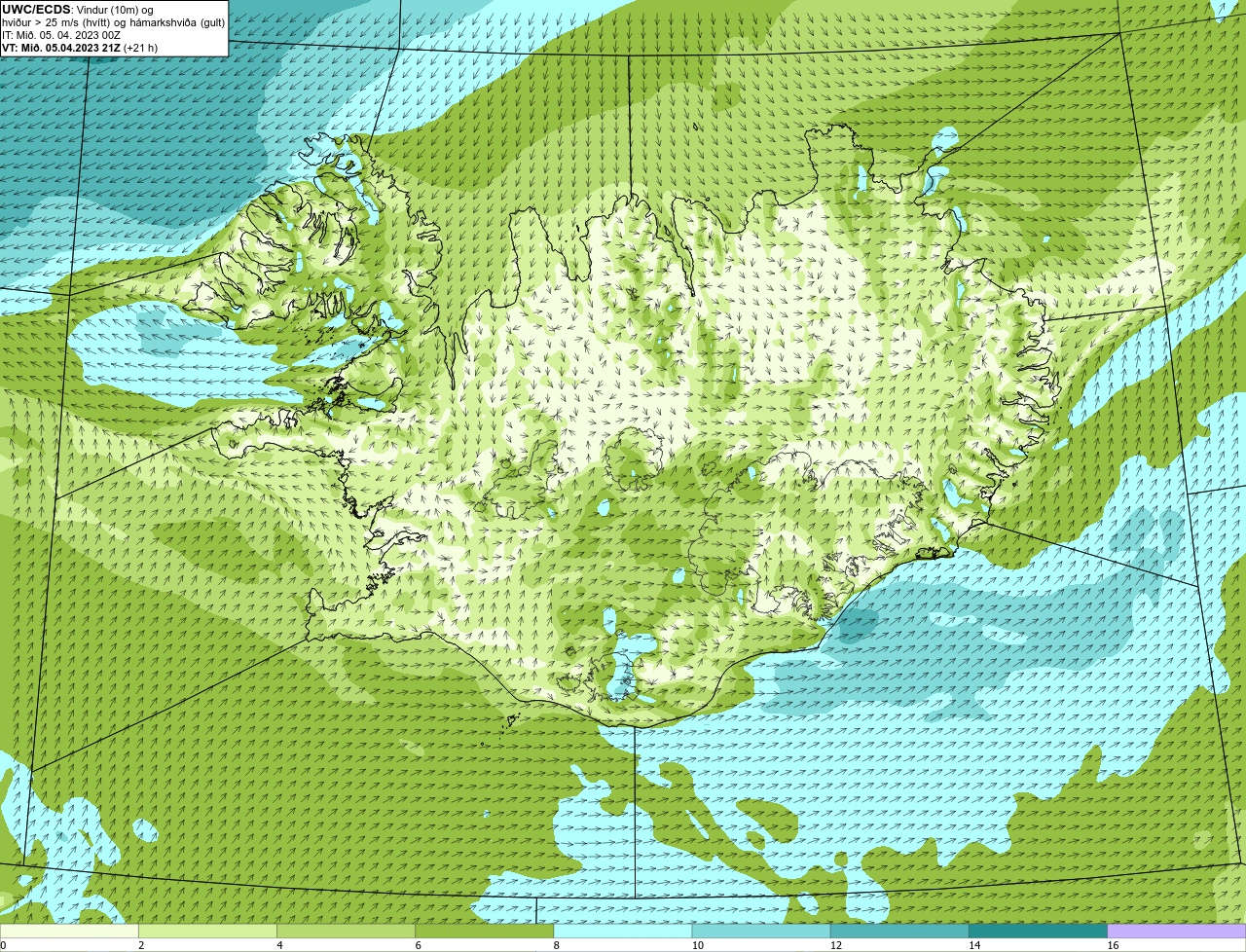Screen dimensions: 1246x952
Task: Click the teal 12–14 color bar segment
Action: [899, 932]
